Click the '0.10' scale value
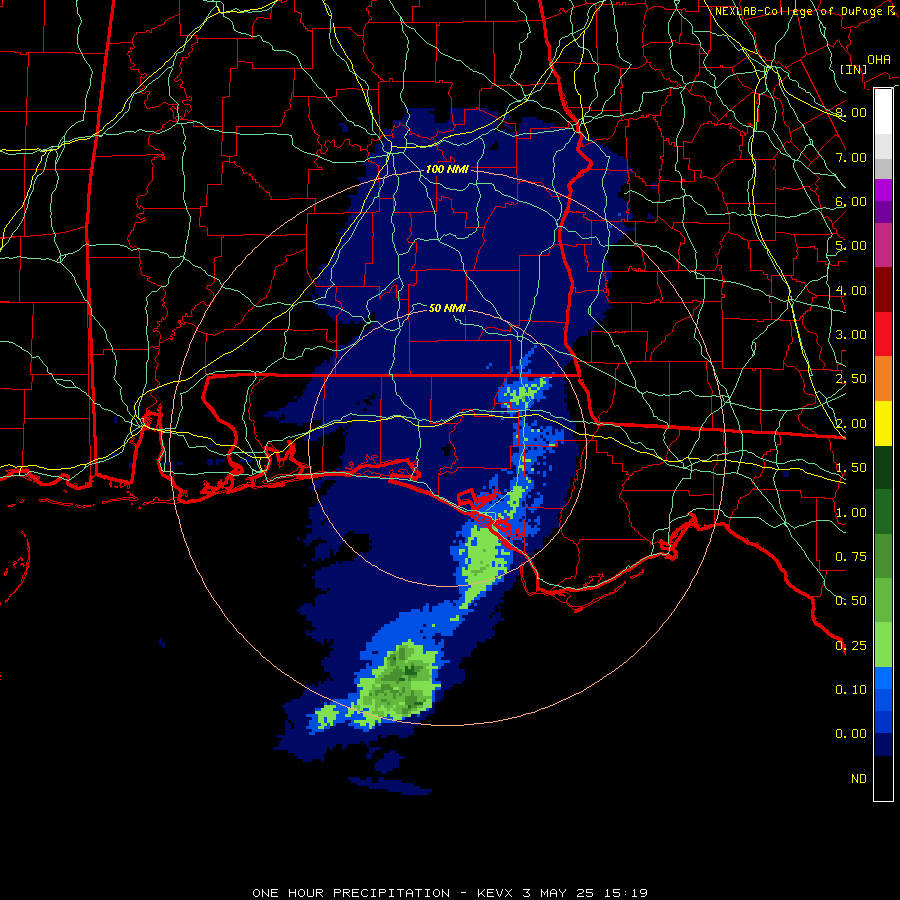Image resolution: width=900 pixels, height=900 pixels. click(851, 690)
